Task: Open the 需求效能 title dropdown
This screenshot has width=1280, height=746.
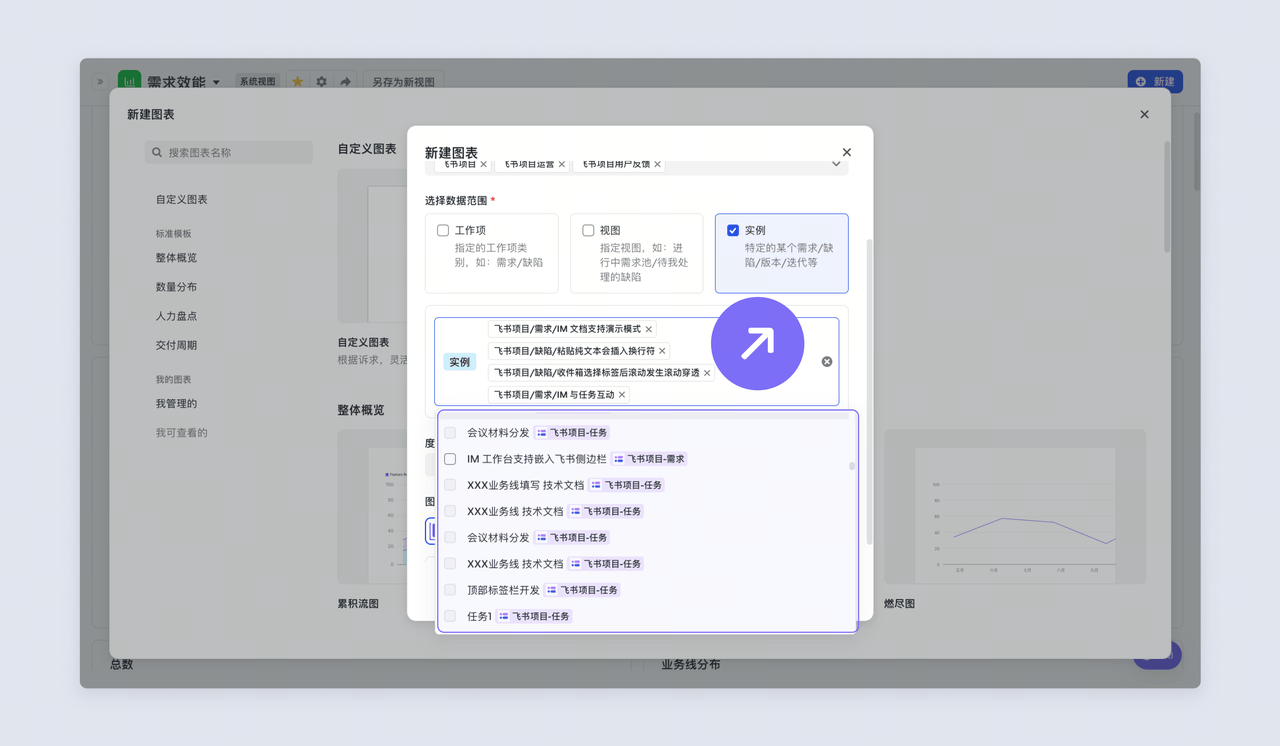Action: pyautogui.click(x=216, y=82)
